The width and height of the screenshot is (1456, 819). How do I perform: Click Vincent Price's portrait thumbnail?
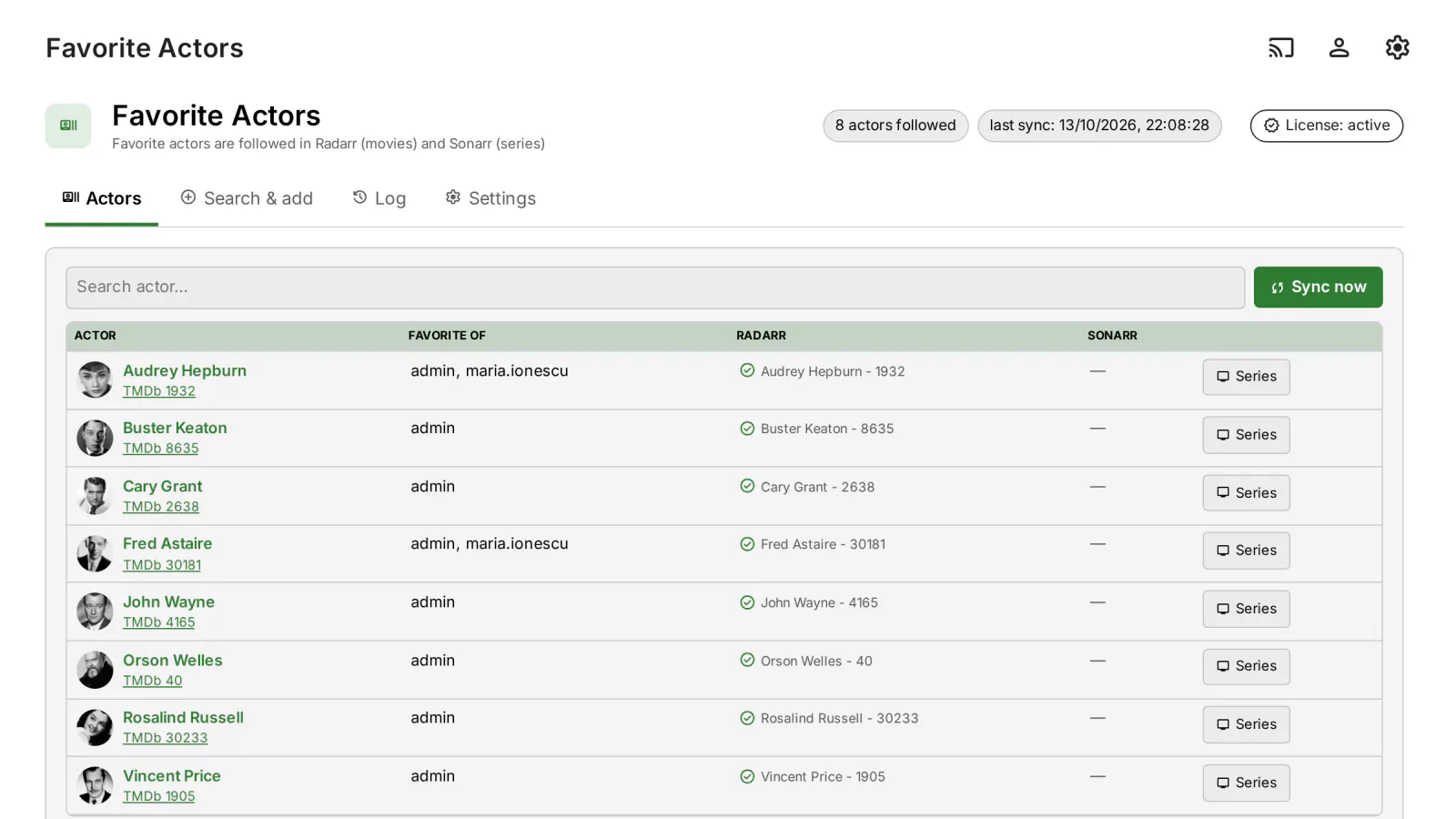95,785
